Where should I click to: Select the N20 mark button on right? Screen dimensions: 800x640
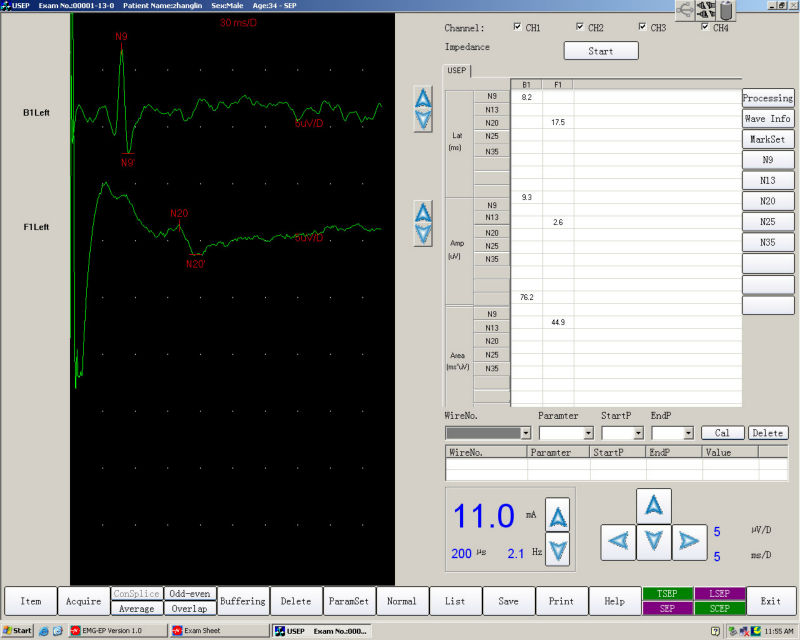[x=768, y=201]
